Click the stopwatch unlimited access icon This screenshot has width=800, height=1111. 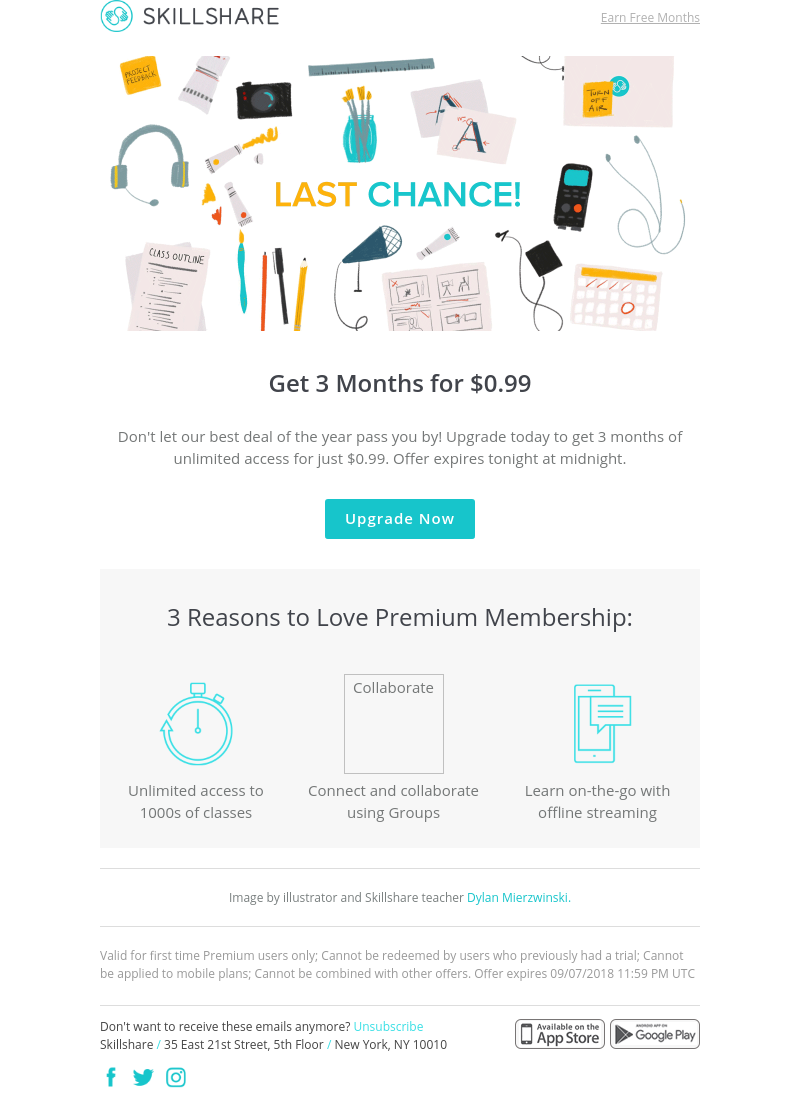tap(196, 724)
